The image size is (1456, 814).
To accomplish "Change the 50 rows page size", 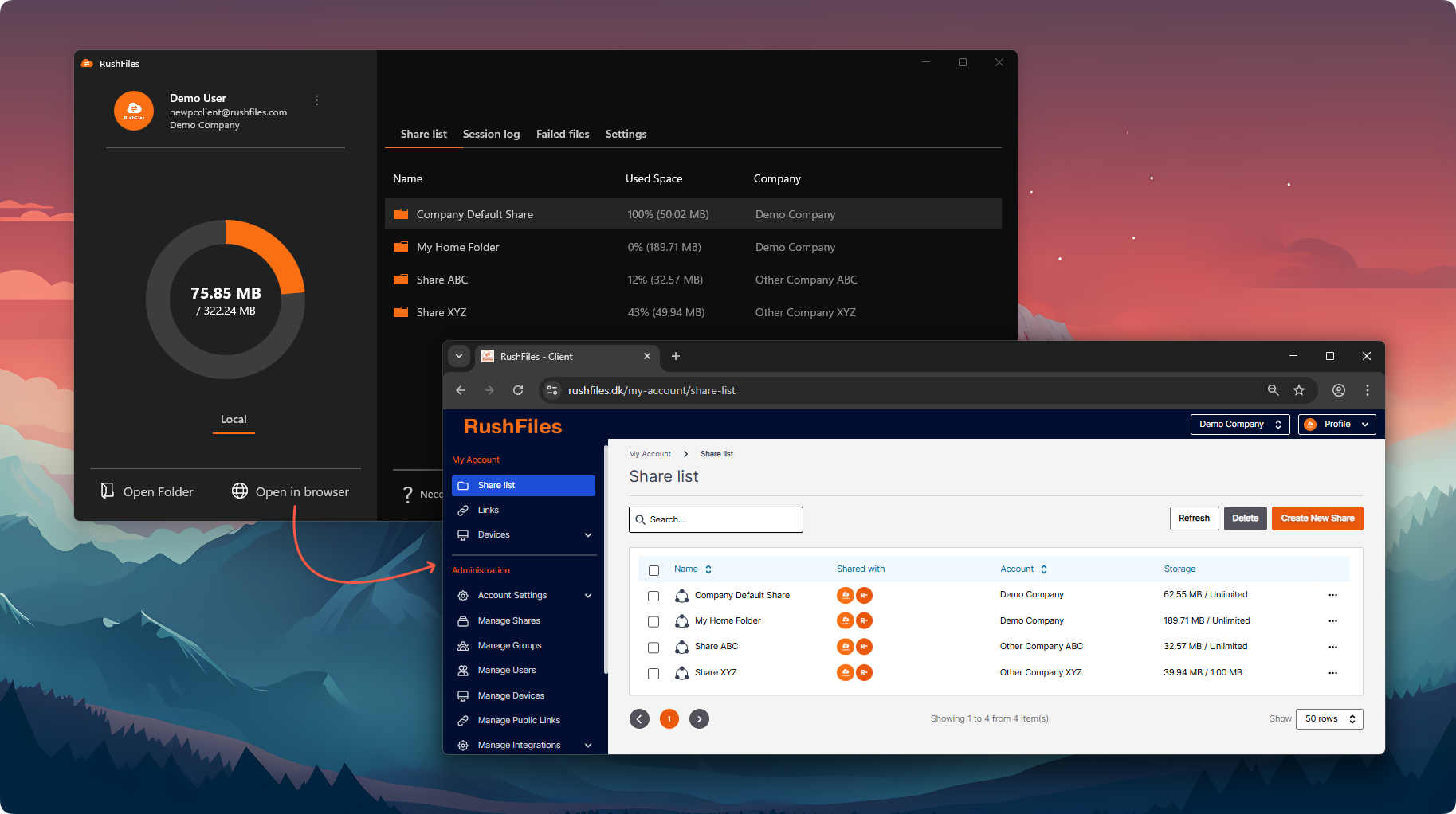I will [1329, 719].
